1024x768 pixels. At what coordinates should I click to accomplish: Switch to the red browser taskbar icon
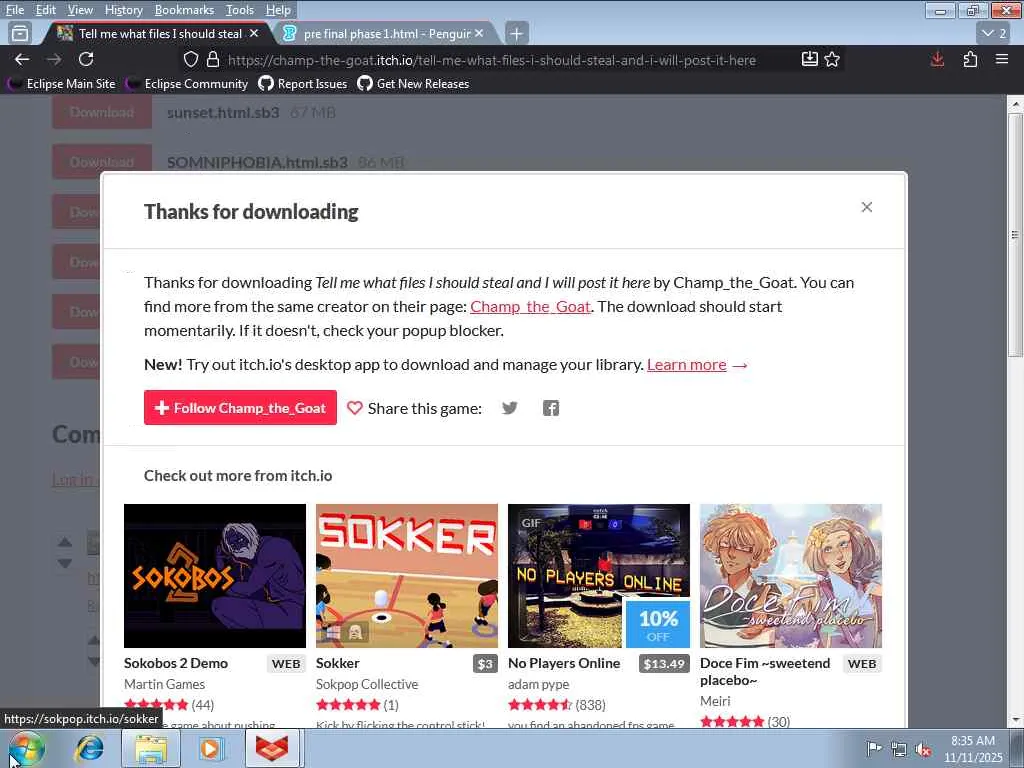pos(272,748)
